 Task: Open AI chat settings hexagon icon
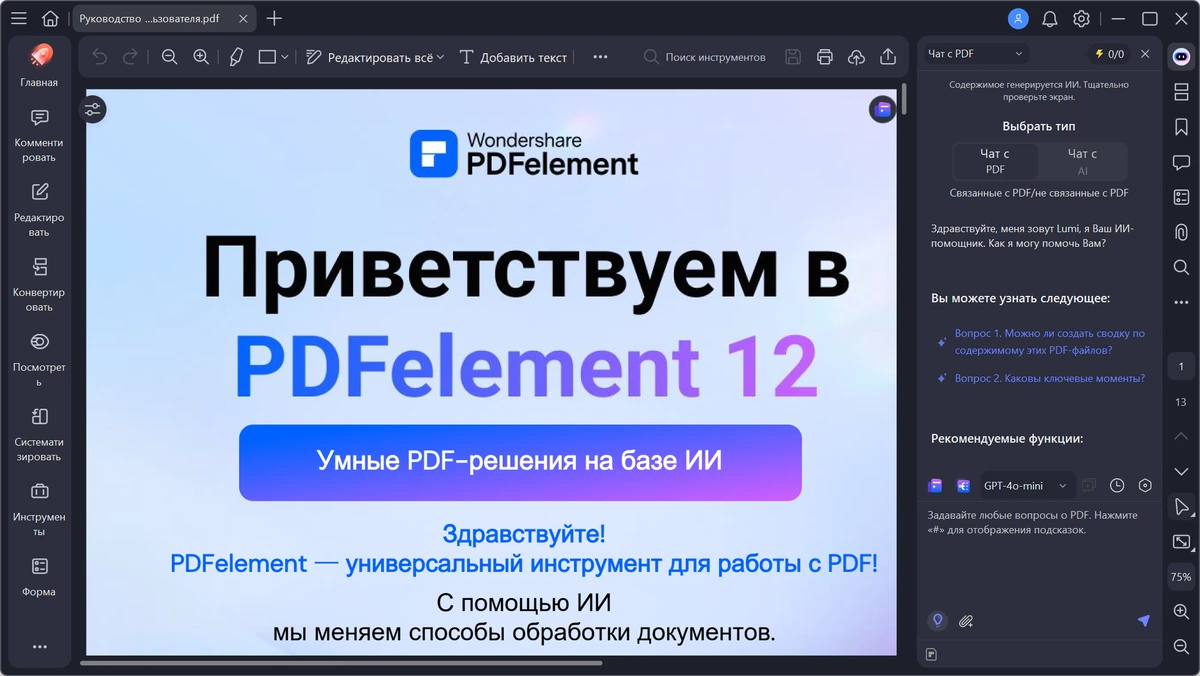click(x=1145, y=485)
